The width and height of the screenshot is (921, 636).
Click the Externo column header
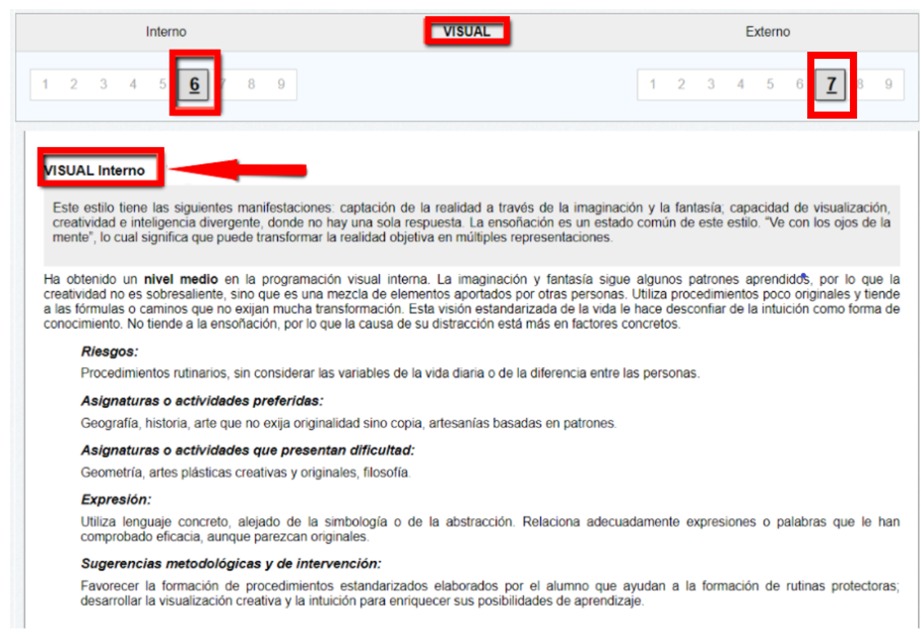tap(767, 32)
